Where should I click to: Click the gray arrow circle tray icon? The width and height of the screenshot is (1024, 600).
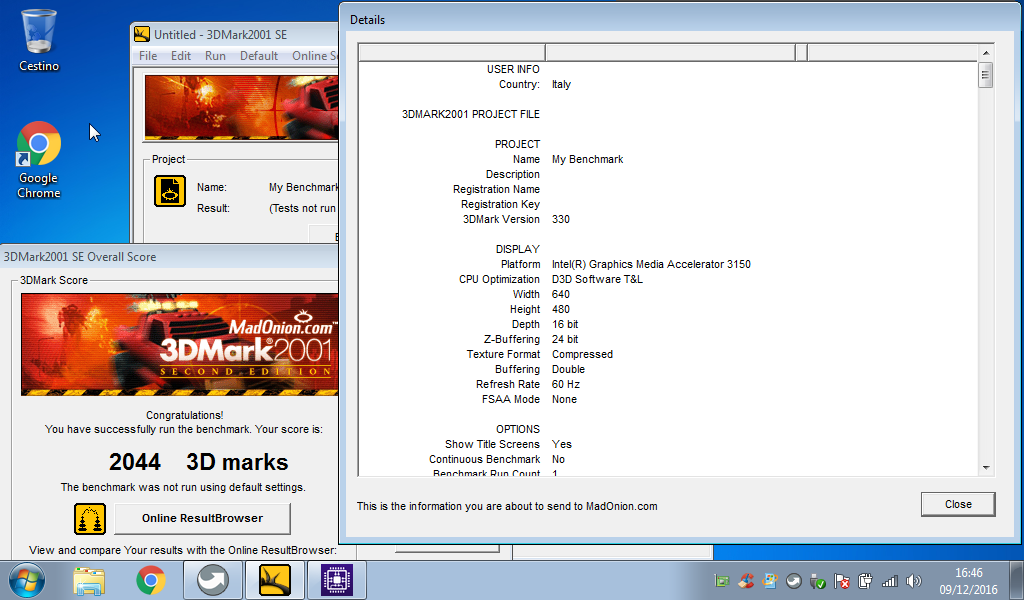pyautogui.click(x=793, y=580)
